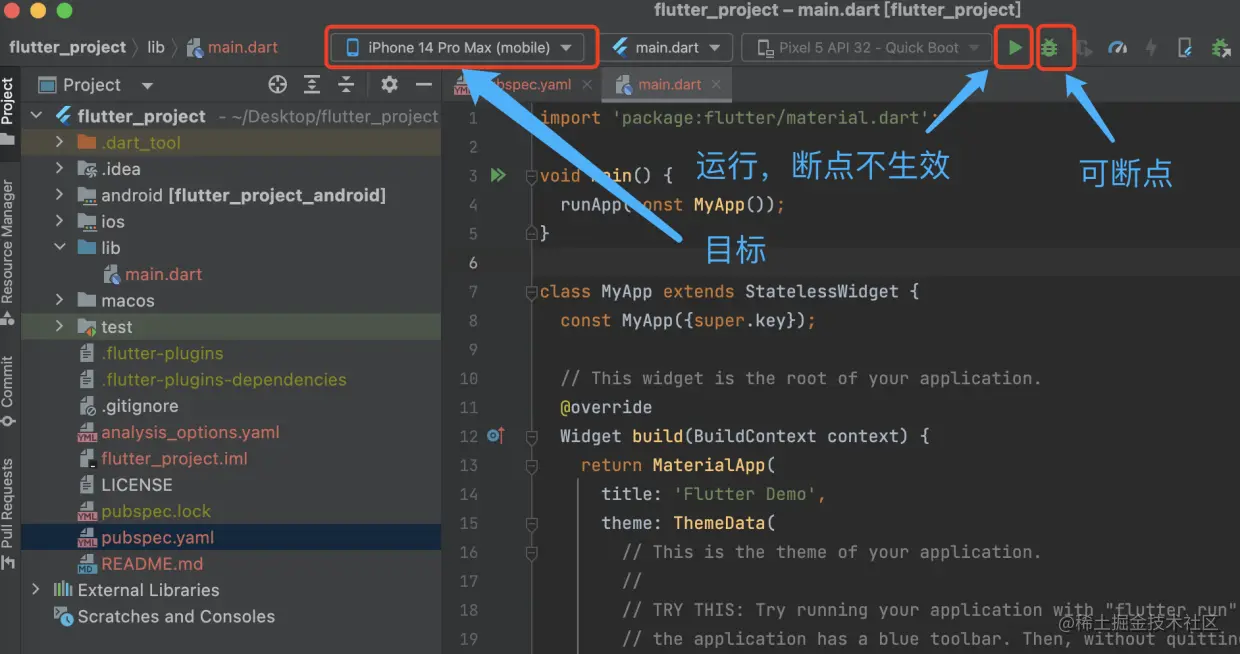Click macOS yellow minimize window button

tap(39, 11)
